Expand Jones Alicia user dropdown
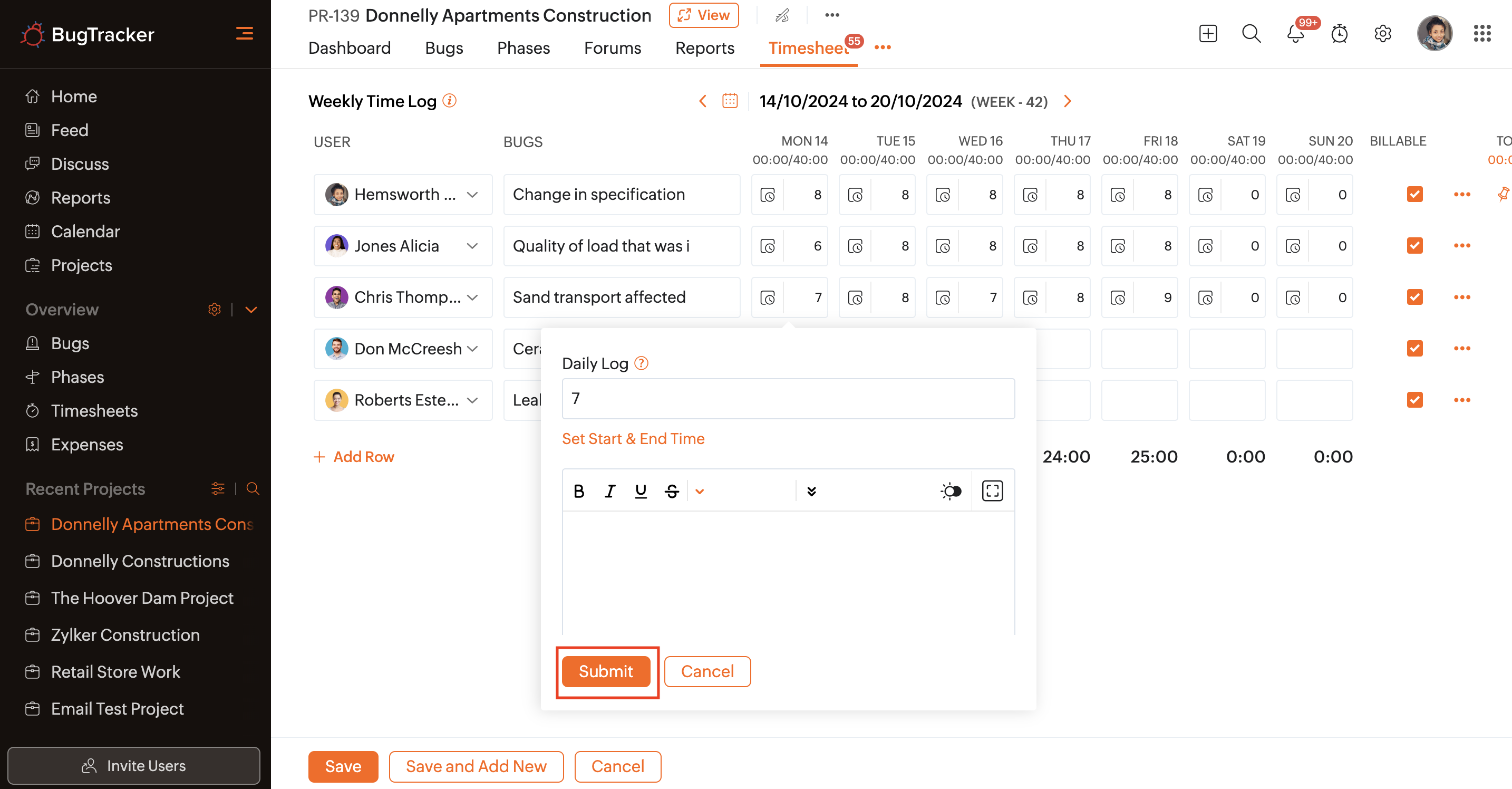 click(472, 246)
